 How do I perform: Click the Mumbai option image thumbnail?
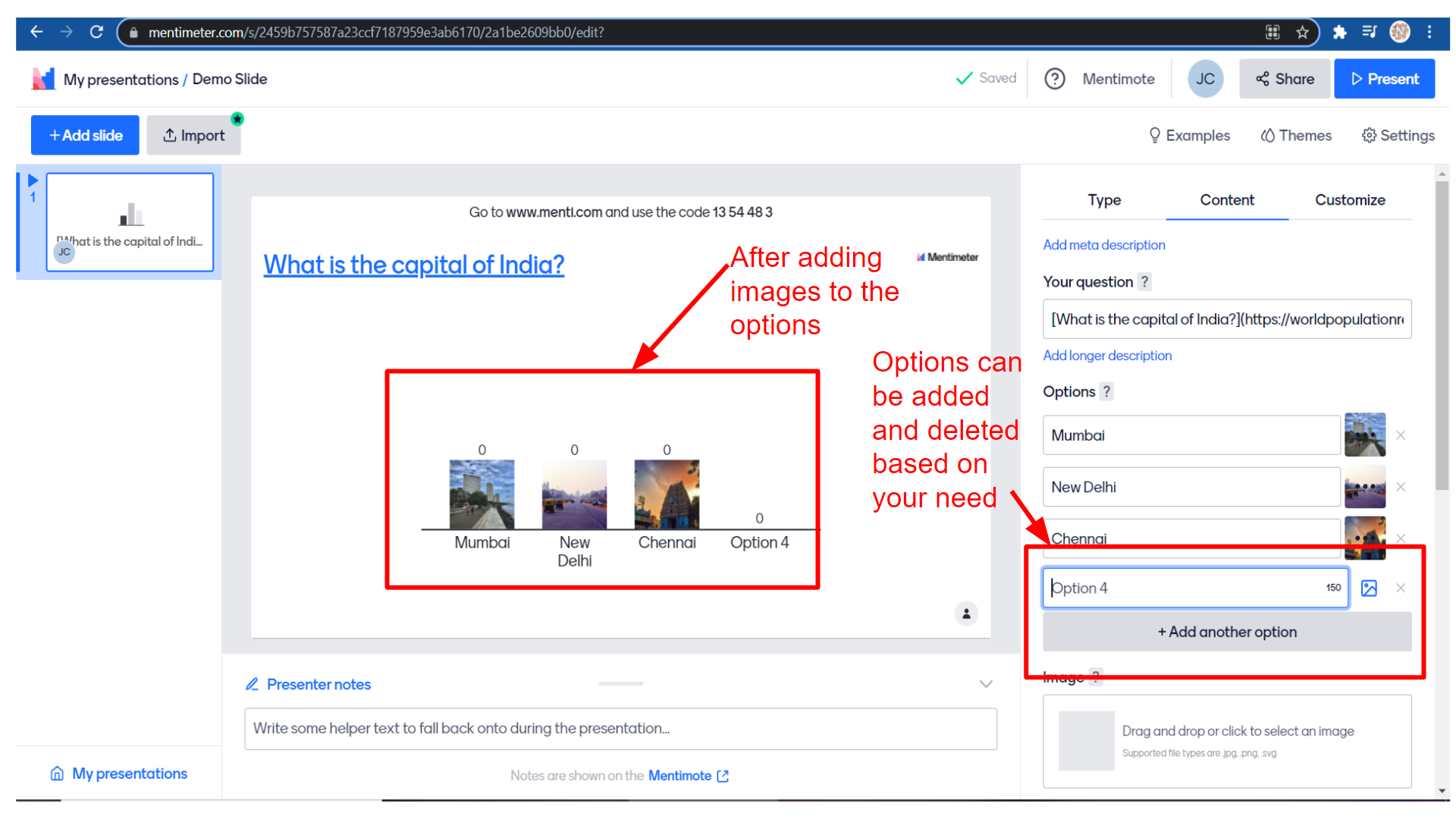(x=1364, y=435)
